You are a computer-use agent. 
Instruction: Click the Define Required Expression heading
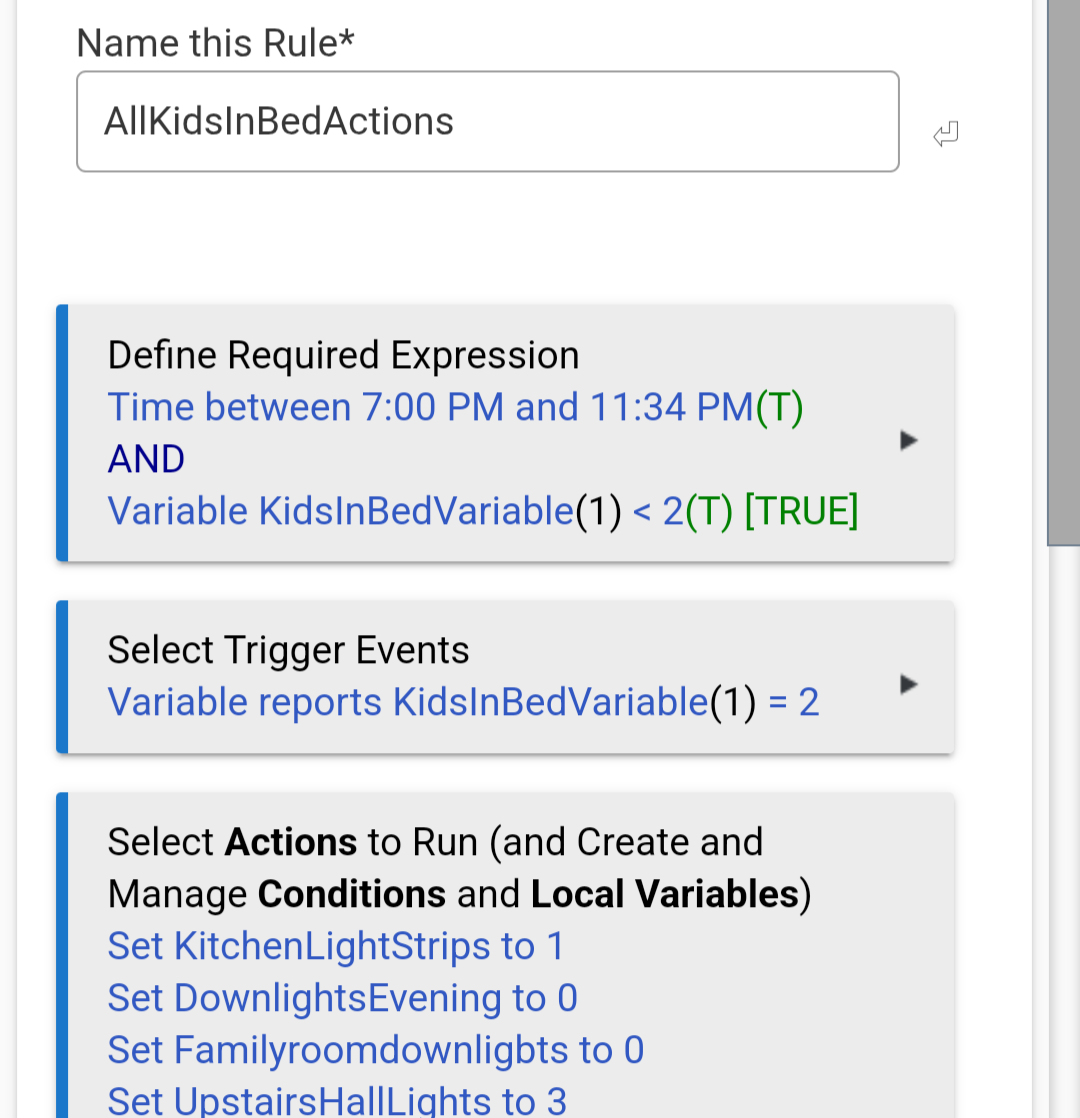coord(343,356)
